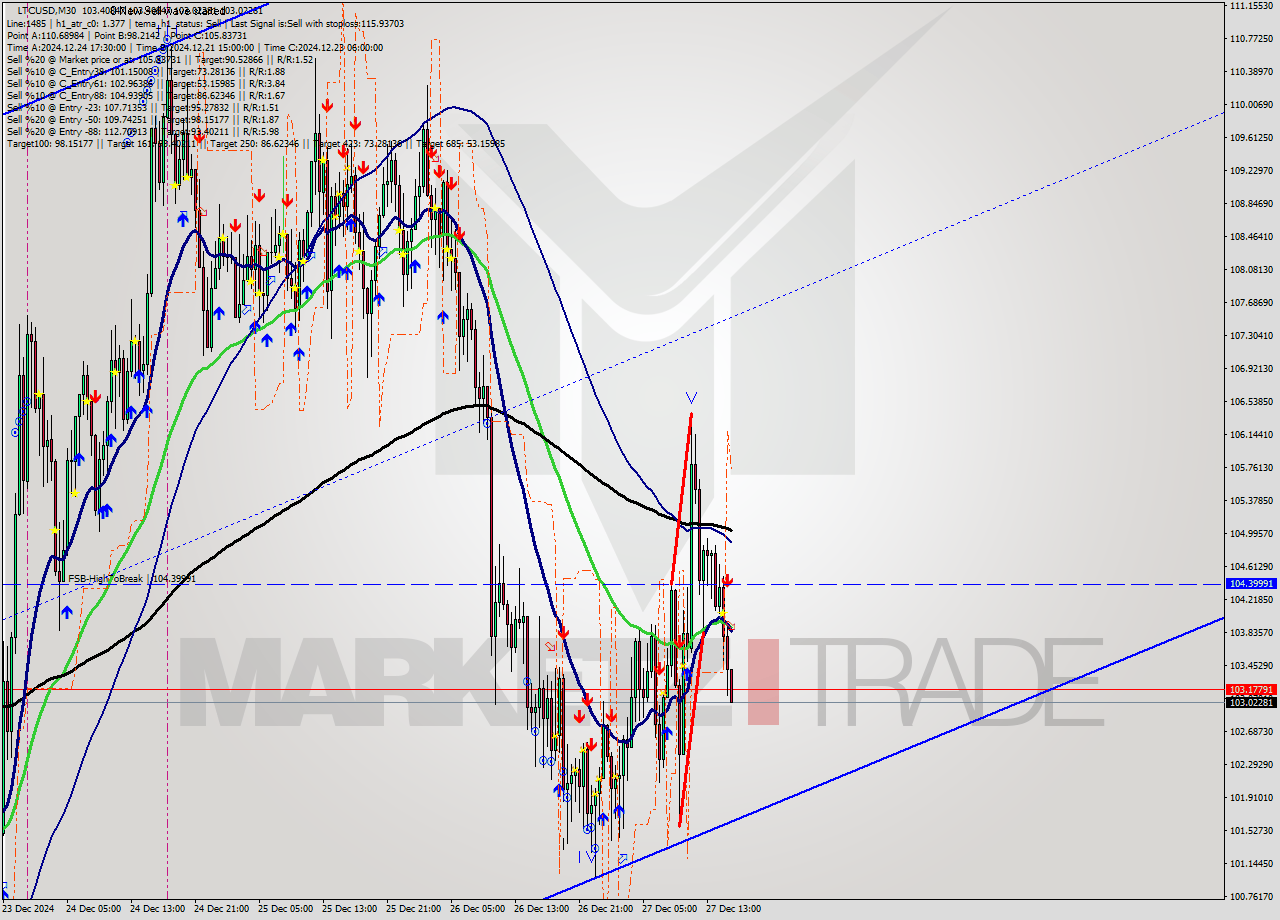Click the 102.68730 price axis label
Screen dimensions: 1280x920
pyautogui.click(x=1251, y=731)
